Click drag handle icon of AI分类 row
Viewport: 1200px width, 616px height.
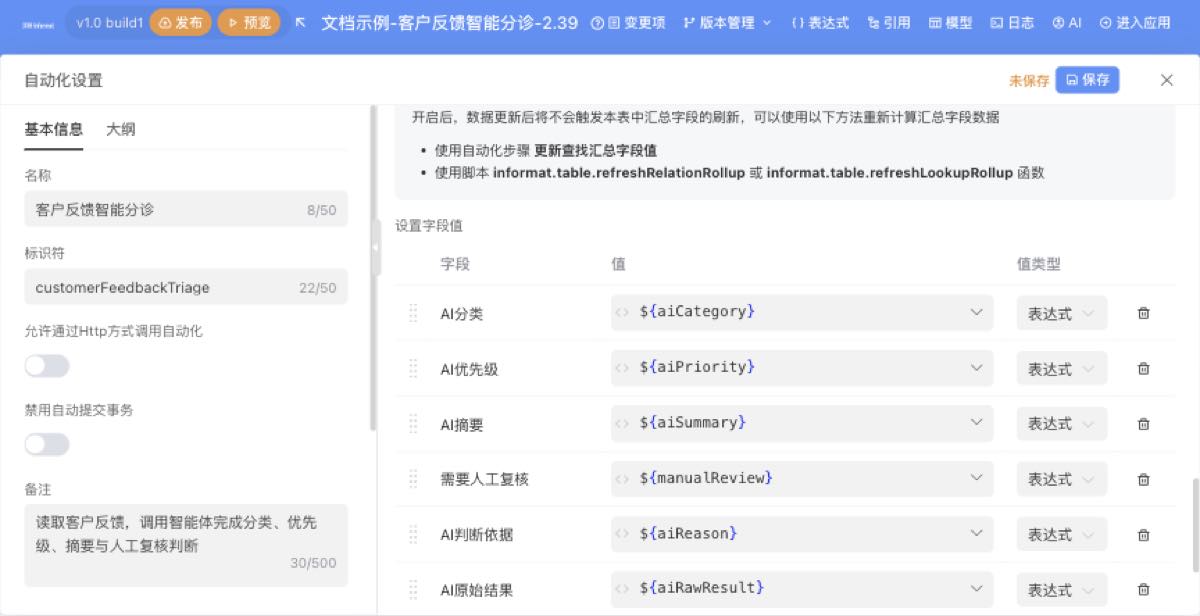click(413, 313)
